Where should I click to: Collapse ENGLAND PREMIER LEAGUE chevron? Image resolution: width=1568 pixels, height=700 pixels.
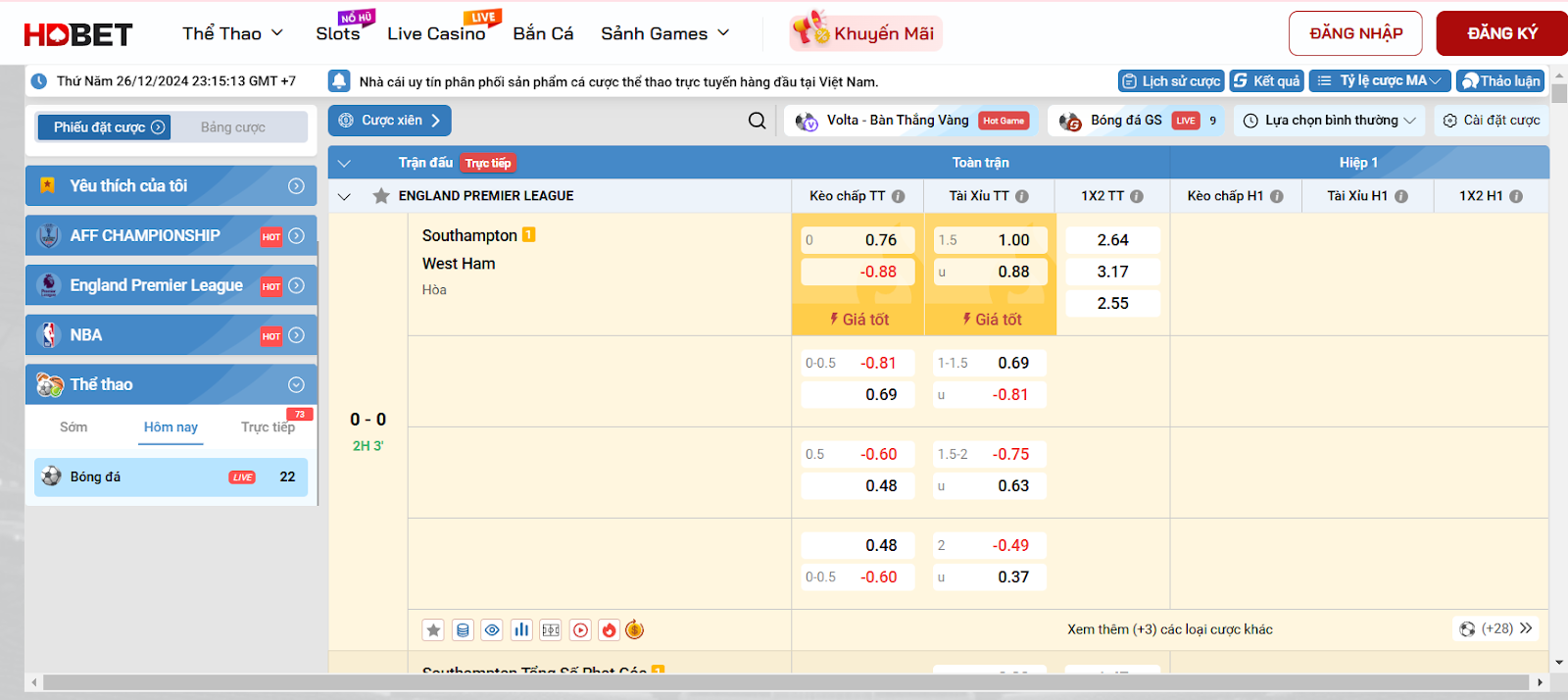pyautogui.click(x=344, y=196)
